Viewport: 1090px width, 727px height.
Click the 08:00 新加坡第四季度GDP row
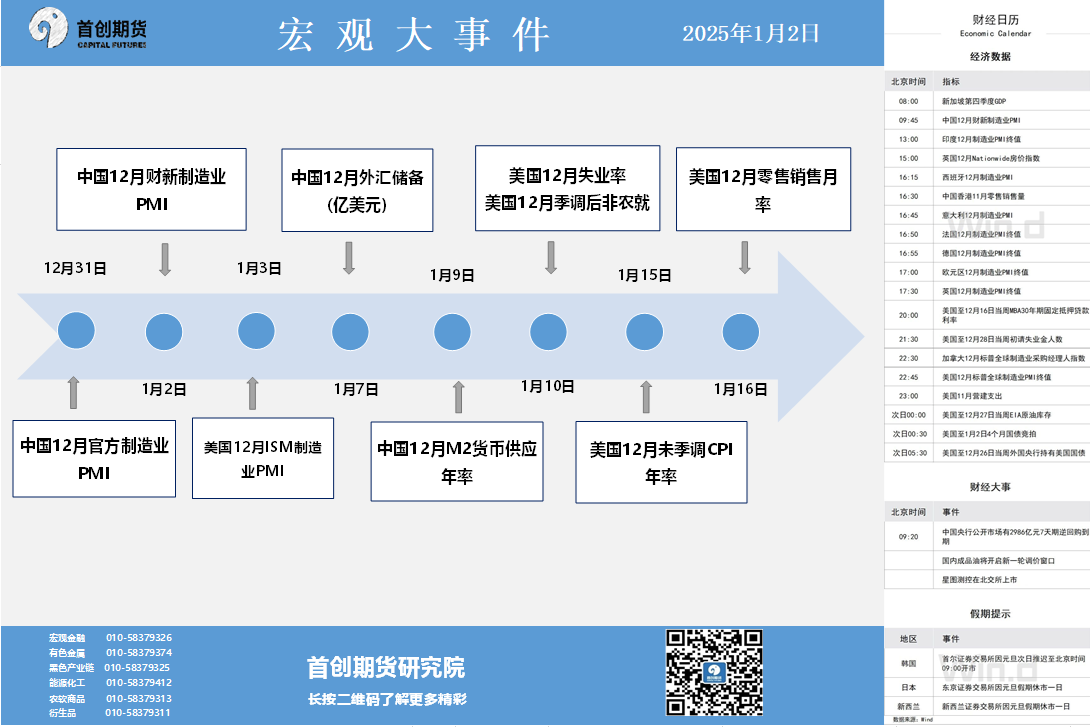[987, 101]
